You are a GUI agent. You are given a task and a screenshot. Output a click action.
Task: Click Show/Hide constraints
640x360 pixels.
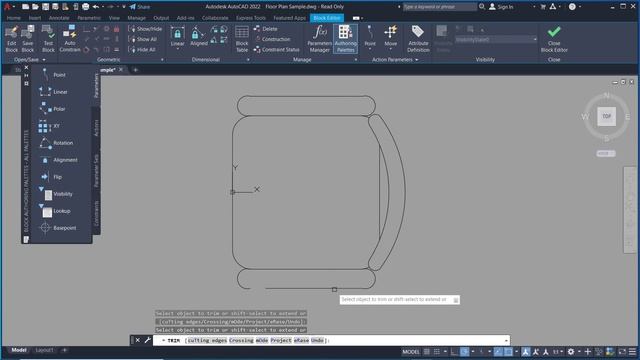(145, 29)
